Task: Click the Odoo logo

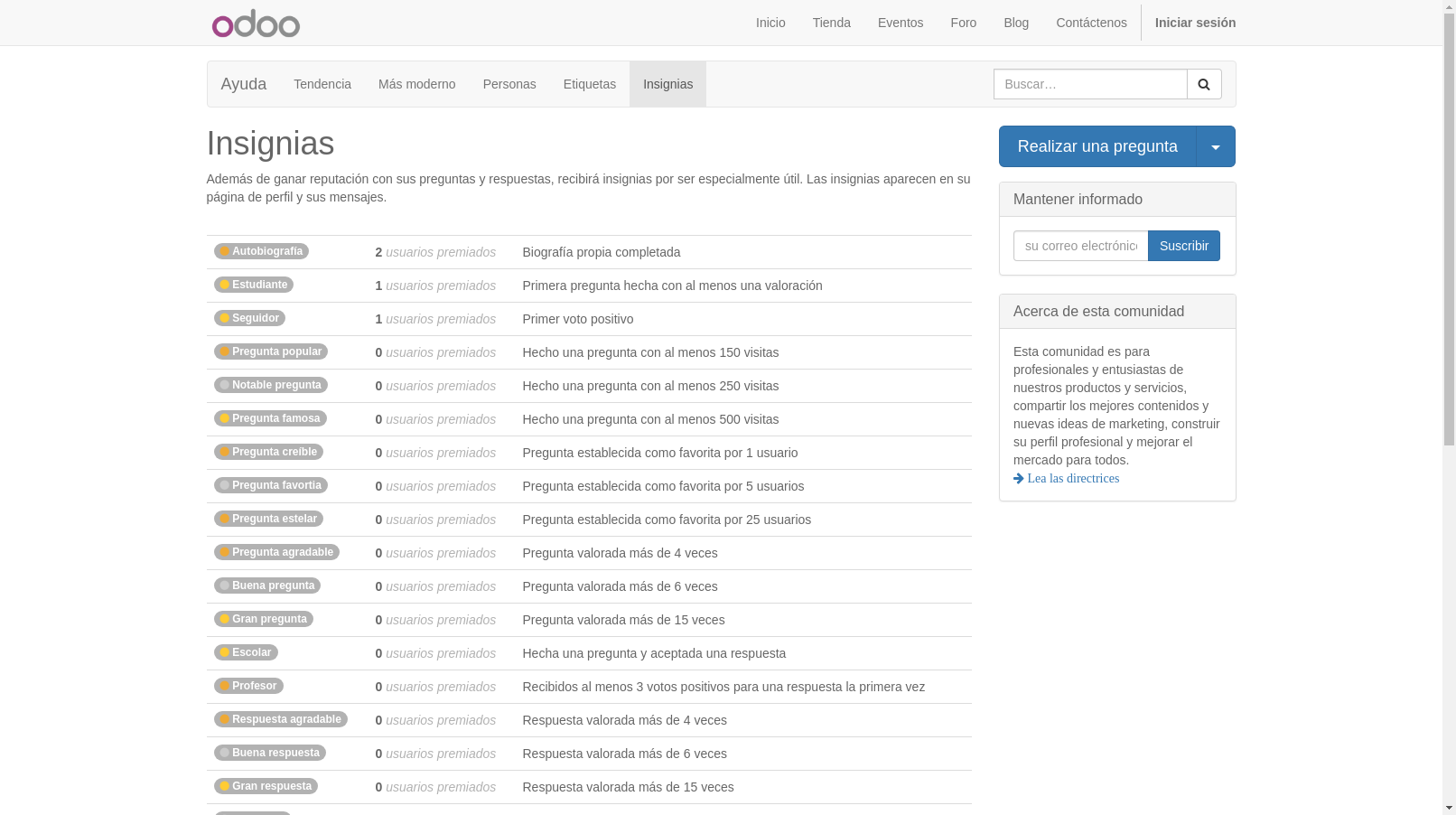Action: pos(256,23)
